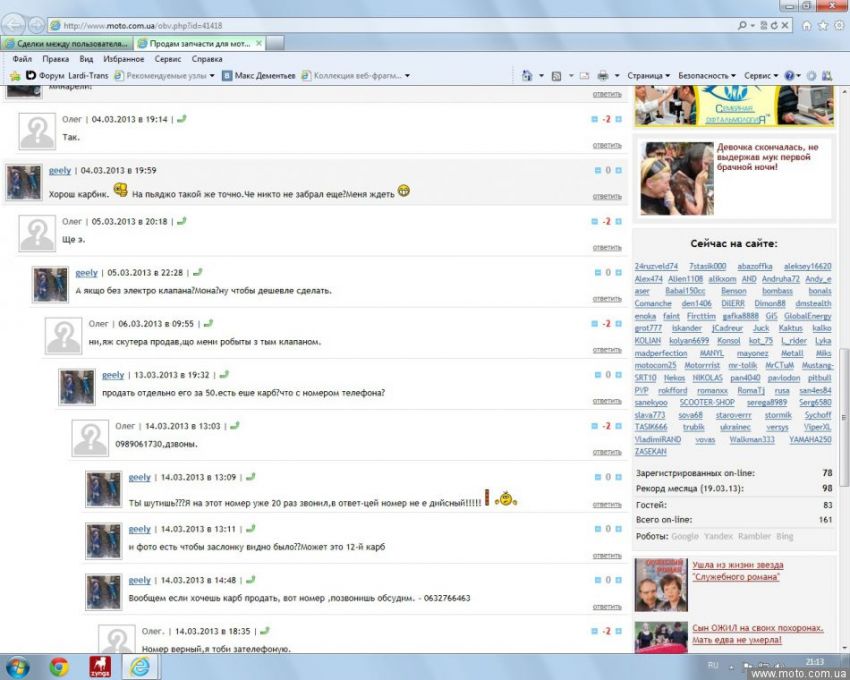Click the RU language indicator in the taskbar
This screenshot has height=680, width=850.
tap(713, 665)
